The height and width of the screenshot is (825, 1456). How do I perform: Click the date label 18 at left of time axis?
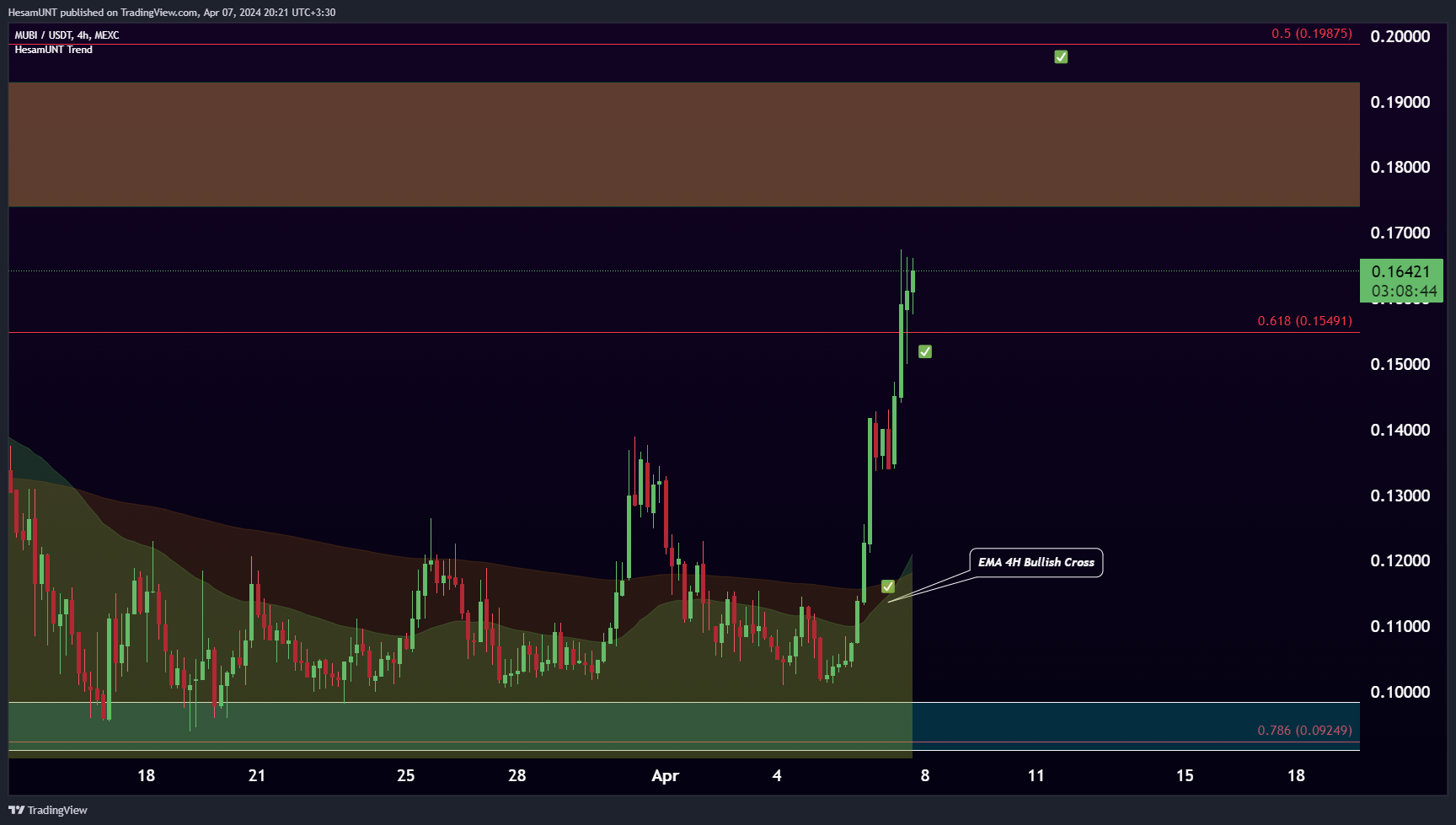pyautogui.click(x=146, y=775)
